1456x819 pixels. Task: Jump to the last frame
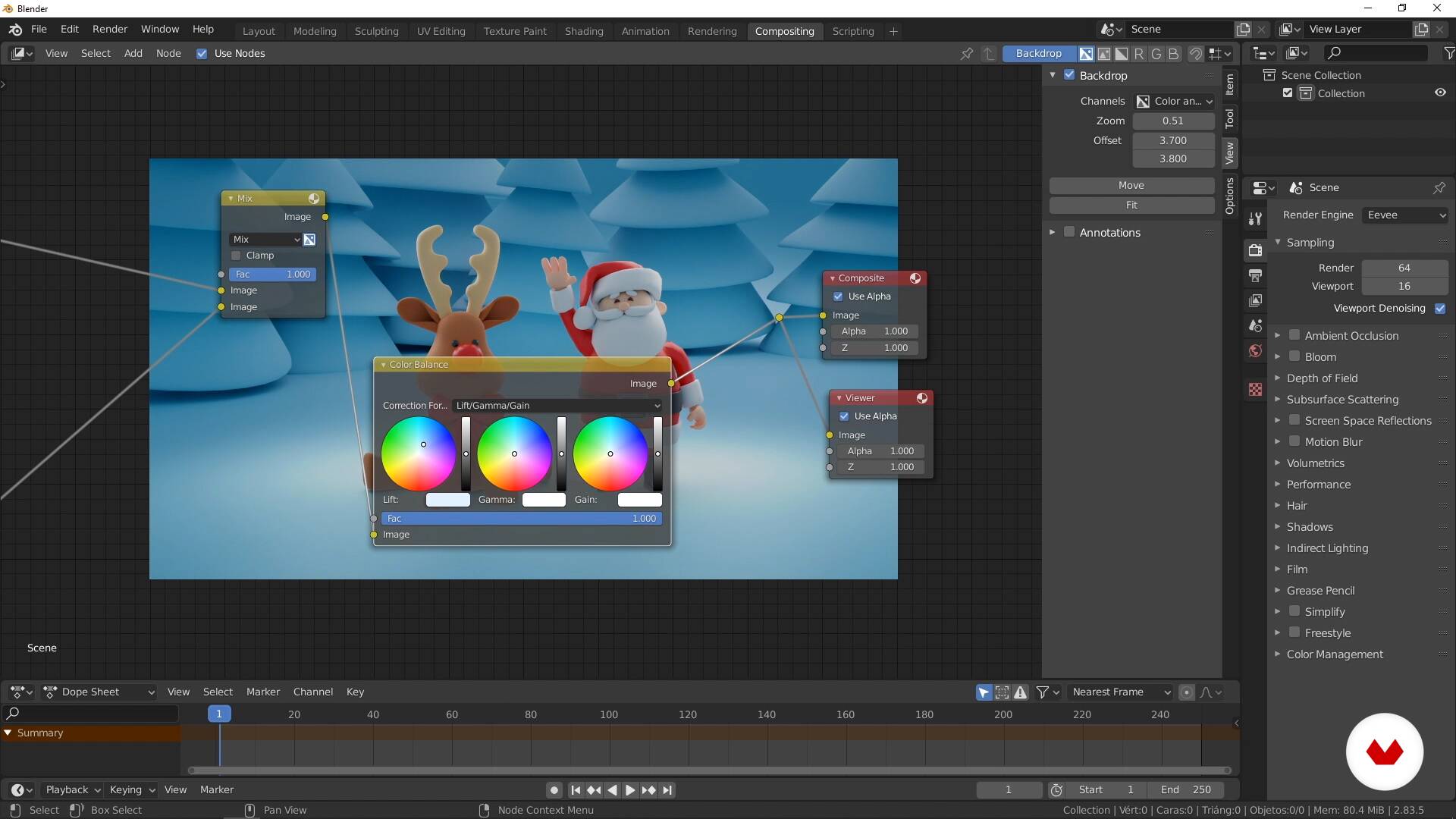pos(667,790)
